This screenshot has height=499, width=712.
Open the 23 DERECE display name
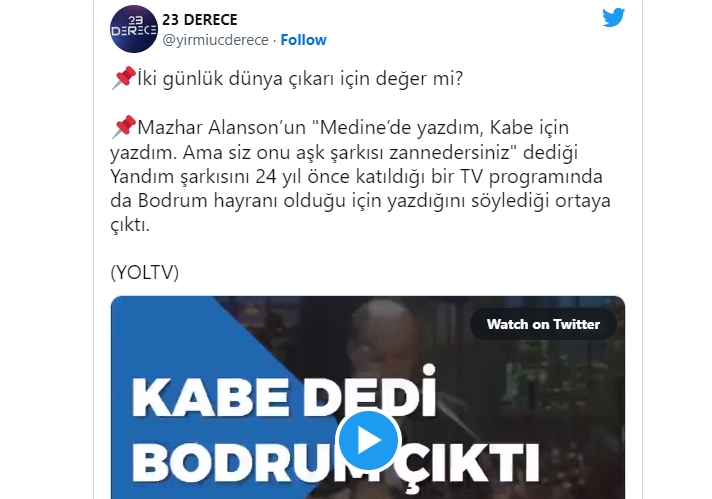point(200,20)
